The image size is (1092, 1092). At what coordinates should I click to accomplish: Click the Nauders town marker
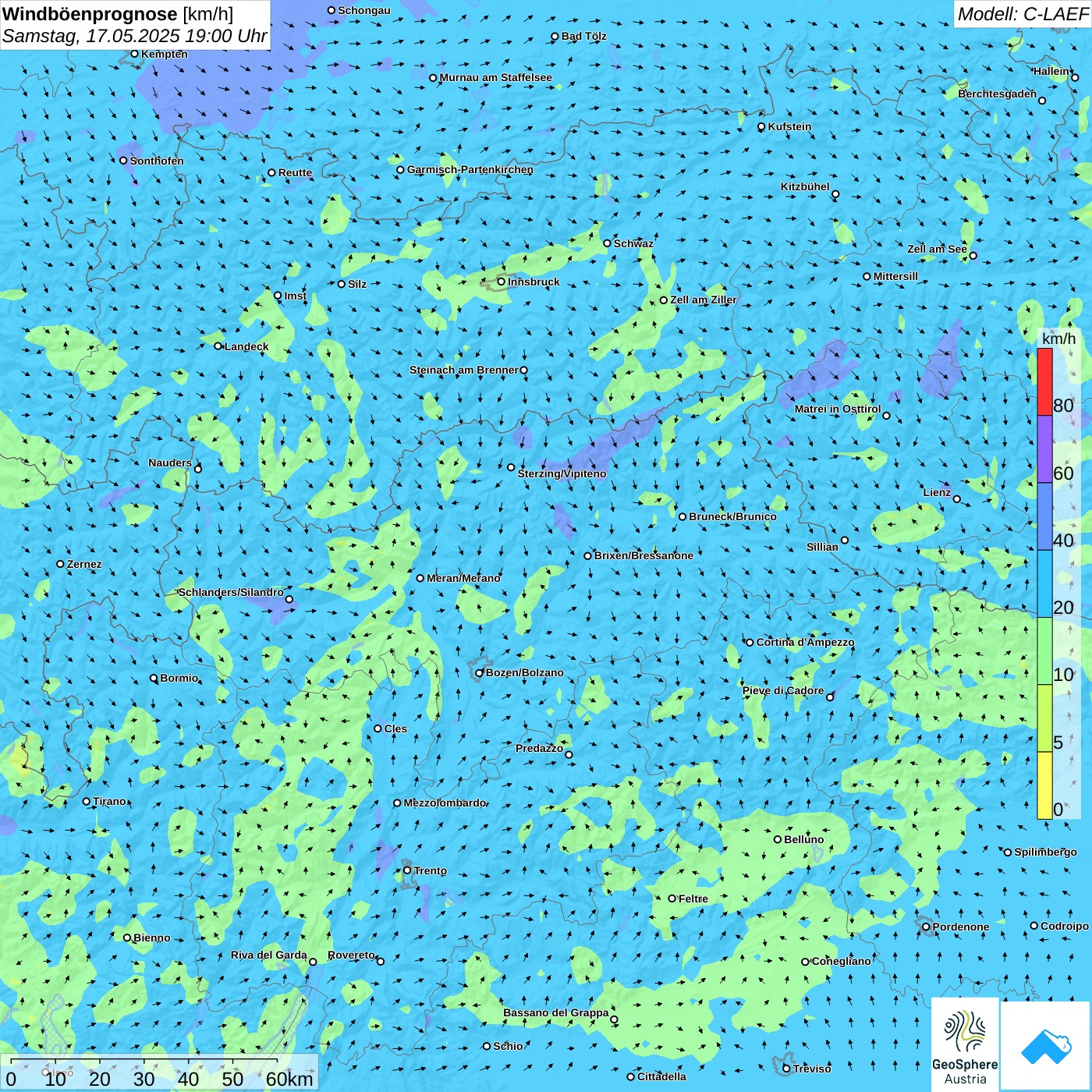pos(198,469)
